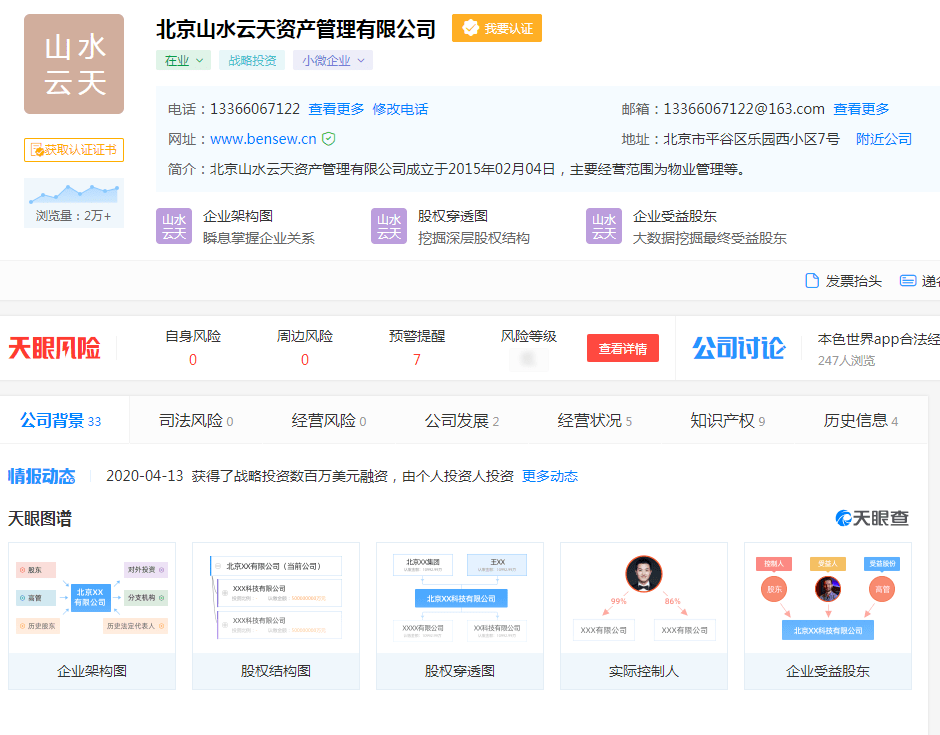Click the 战略投资 tag
The width and height of the screenshot is (940, 735).
pyautogui.click(x=252, y=60)
